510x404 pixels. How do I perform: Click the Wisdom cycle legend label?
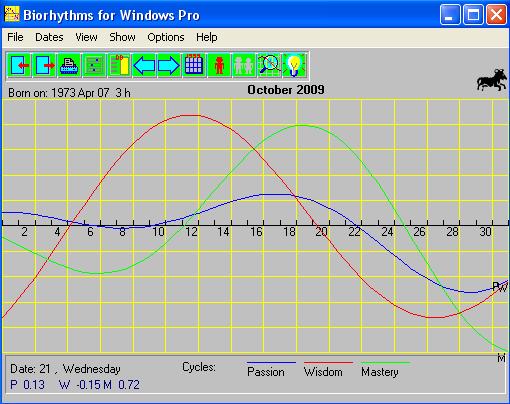pos(323,372)
